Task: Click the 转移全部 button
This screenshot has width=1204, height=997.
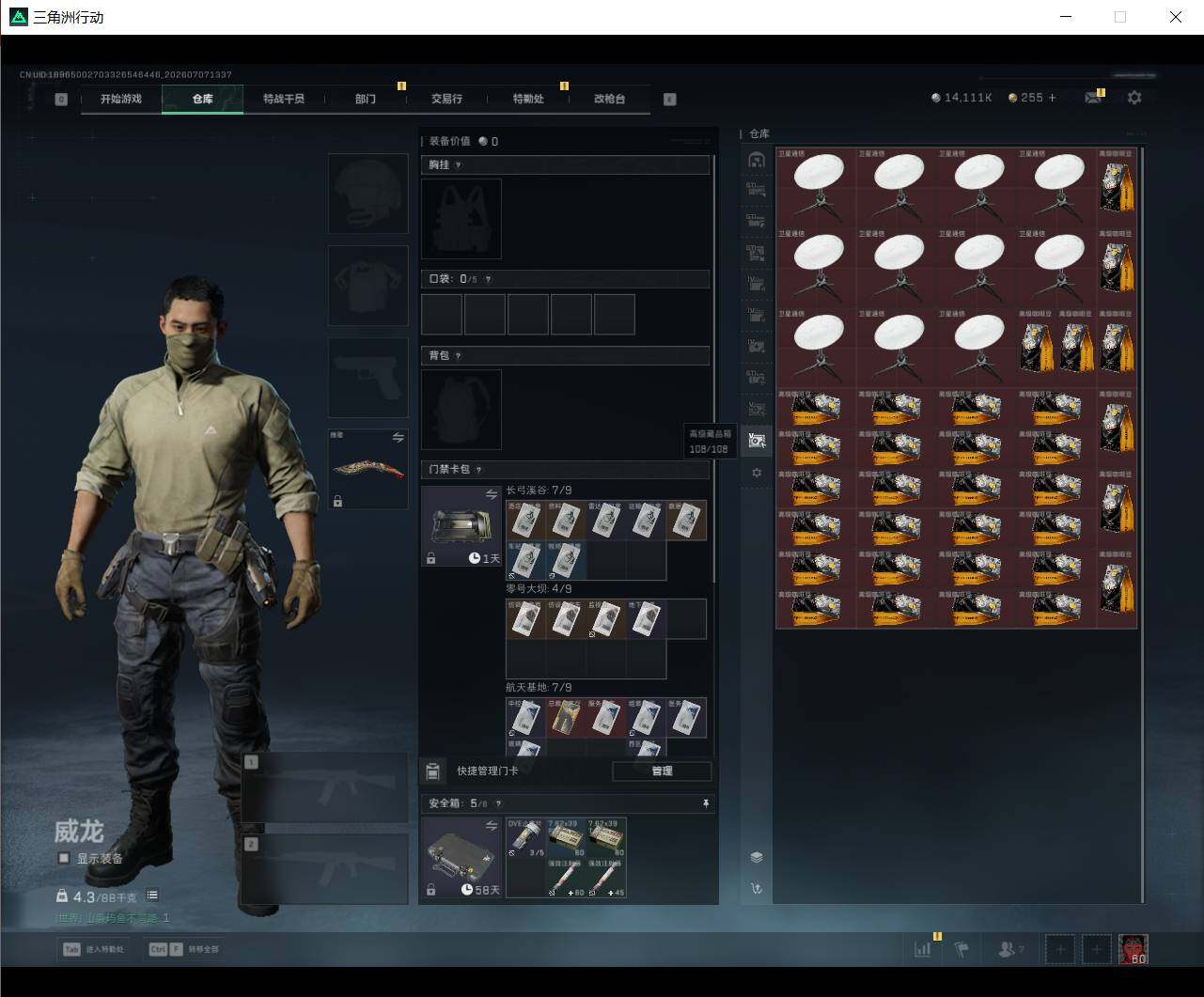Action: point(184,949)
